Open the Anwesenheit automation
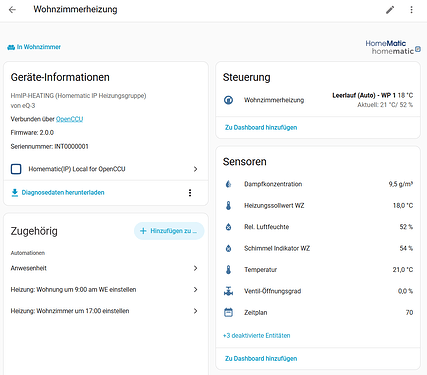427x375 pixels. pyautogui.click(x=106, y=268)
